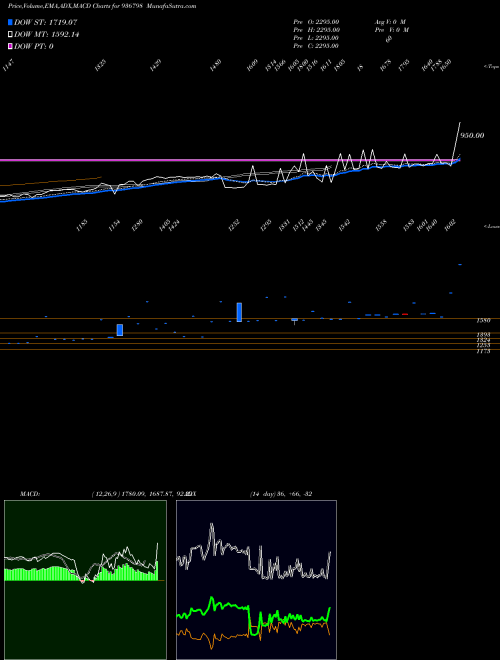Select the 'DOW ST: 1719.07' legend text
This screenshot has height=660, width=500.
[x=45, y=22]
